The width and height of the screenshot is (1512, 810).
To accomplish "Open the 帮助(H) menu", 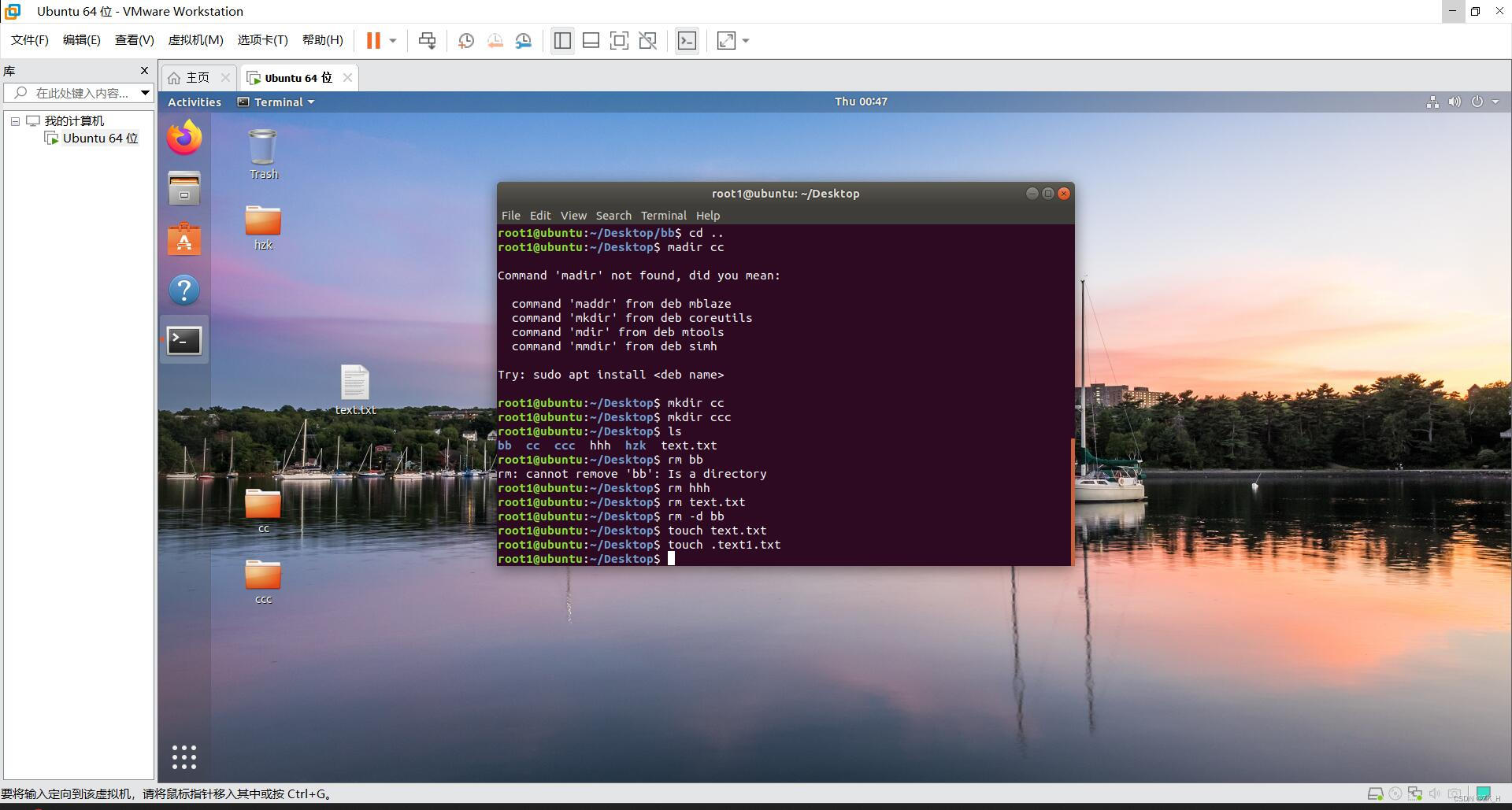I will point(323,40).
